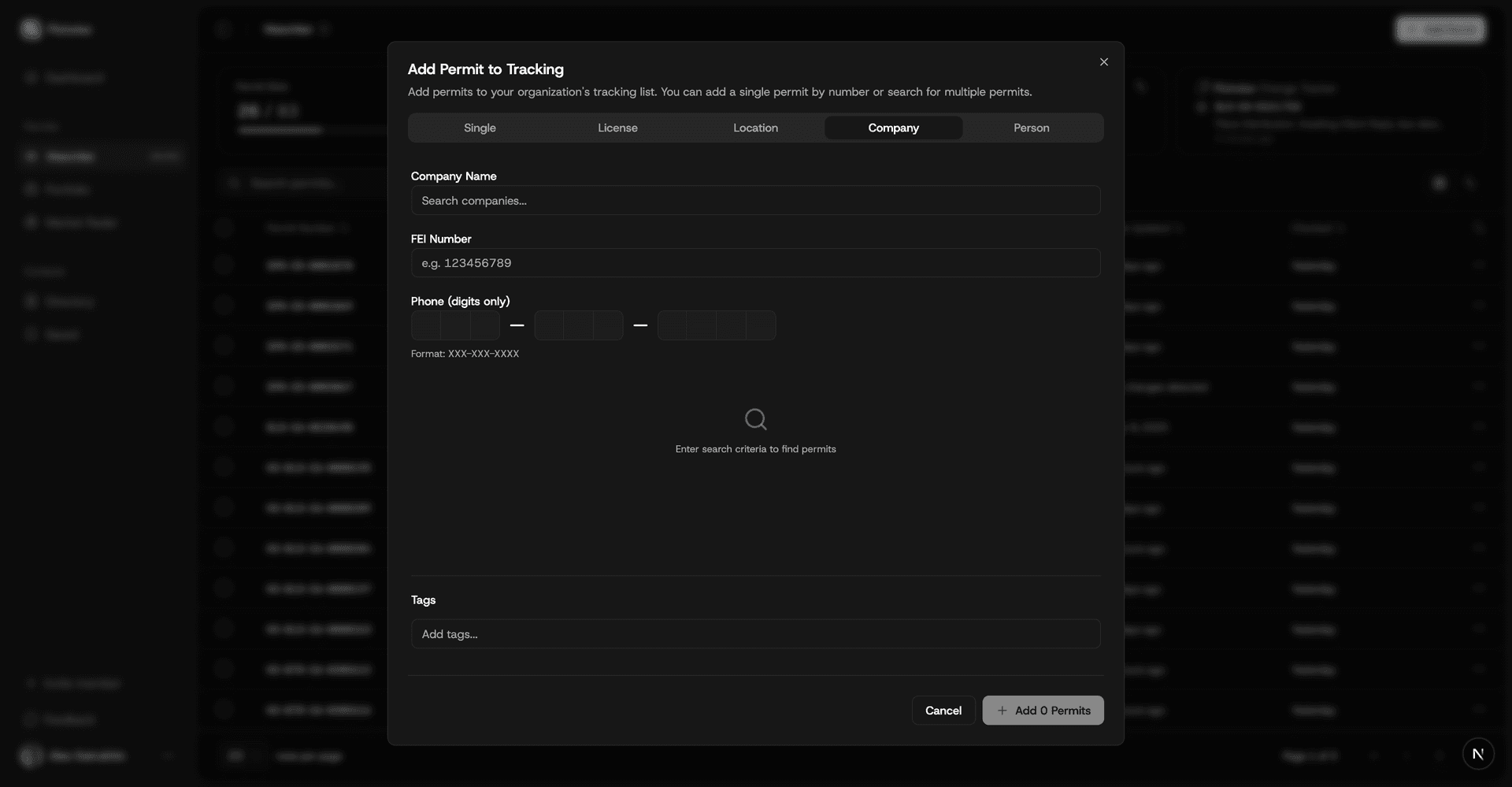The height and width of the screenshot is (787, 1512).
Task: Click the Add 0 Permits button
Action: (x=1043, y=710)
